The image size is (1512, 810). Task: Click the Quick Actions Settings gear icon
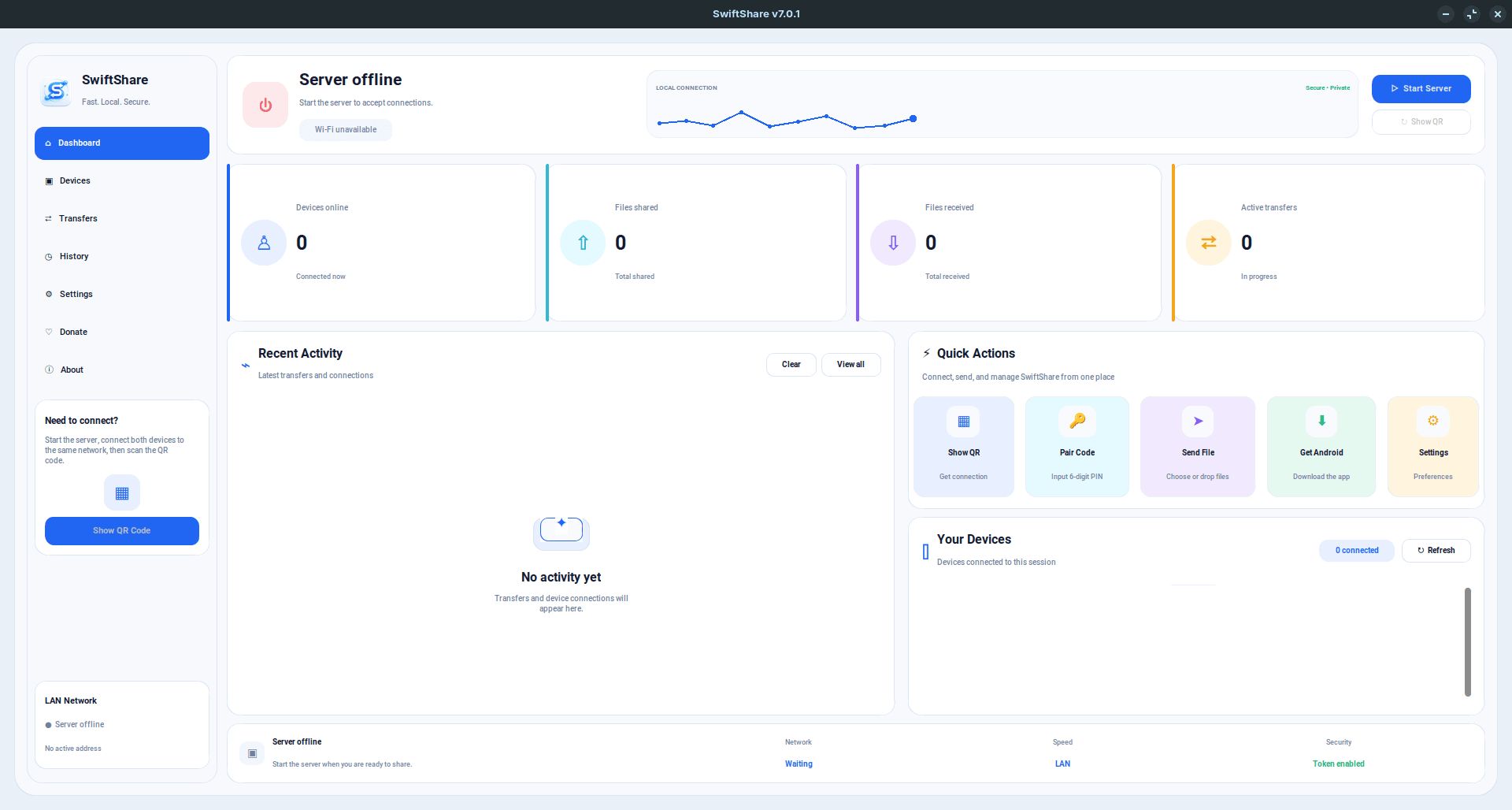pos(1433,422)
